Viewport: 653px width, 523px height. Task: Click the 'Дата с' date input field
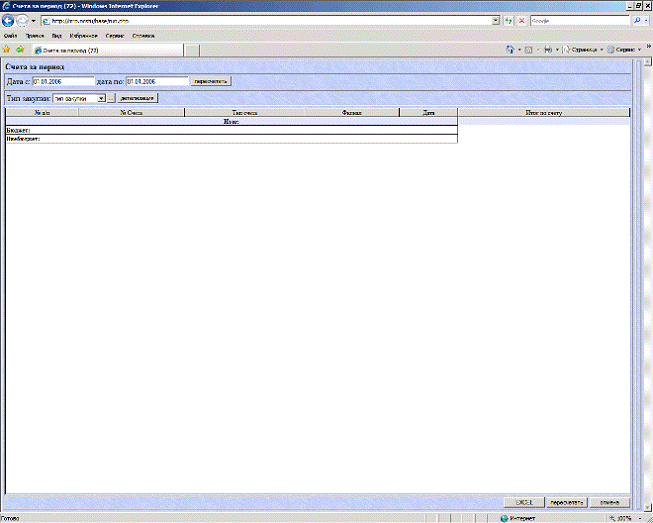click(62, 81)
